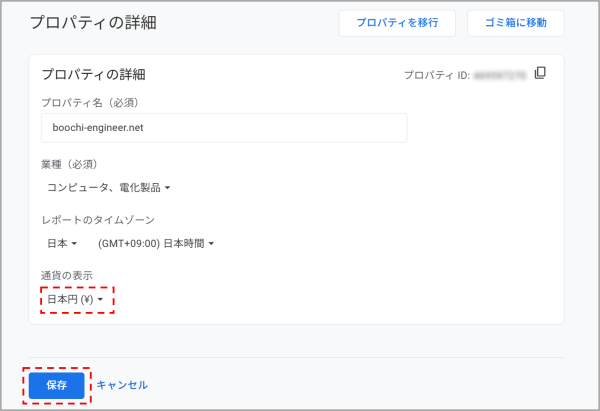Open the 日本円 (¥) currency dropdown
This screenshot has height=411, width=600.
coord(75,299)
